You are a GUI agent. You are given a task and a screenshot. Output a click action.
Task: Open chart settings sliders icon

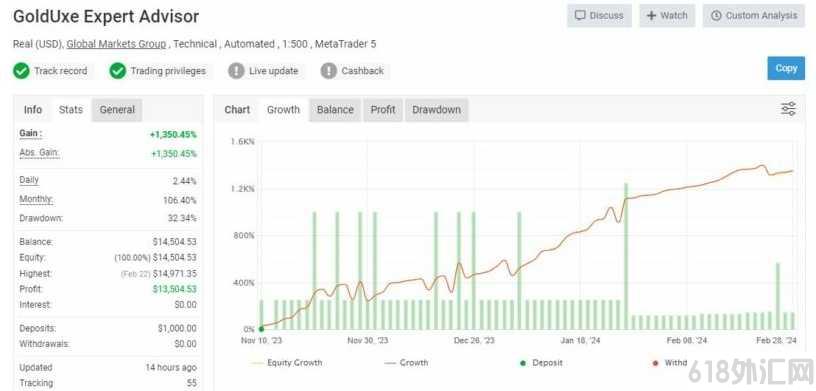click(788, 109)
